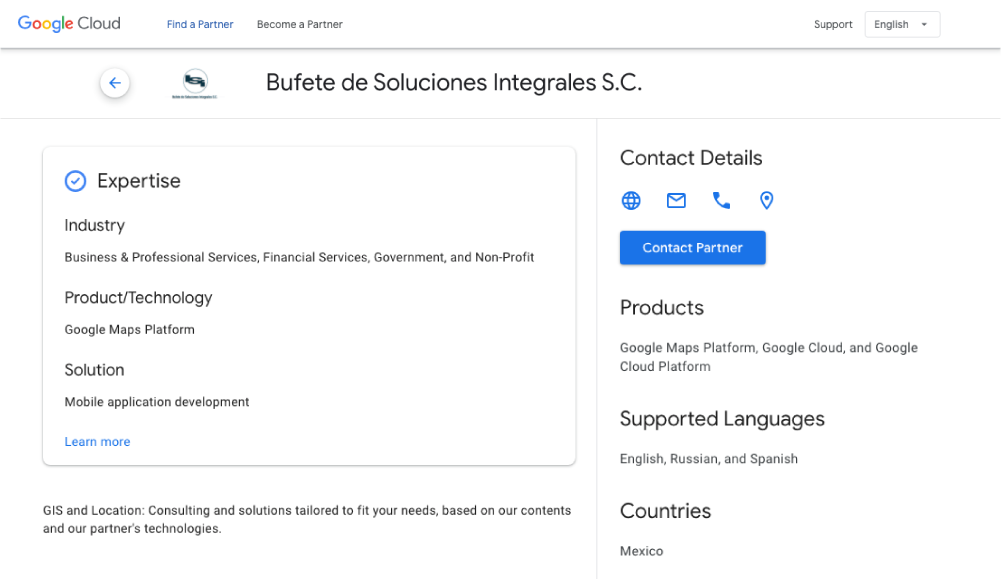Open the Find a Partner tab
Screen dimensions: 1001x579
click(x=200, y=25)
